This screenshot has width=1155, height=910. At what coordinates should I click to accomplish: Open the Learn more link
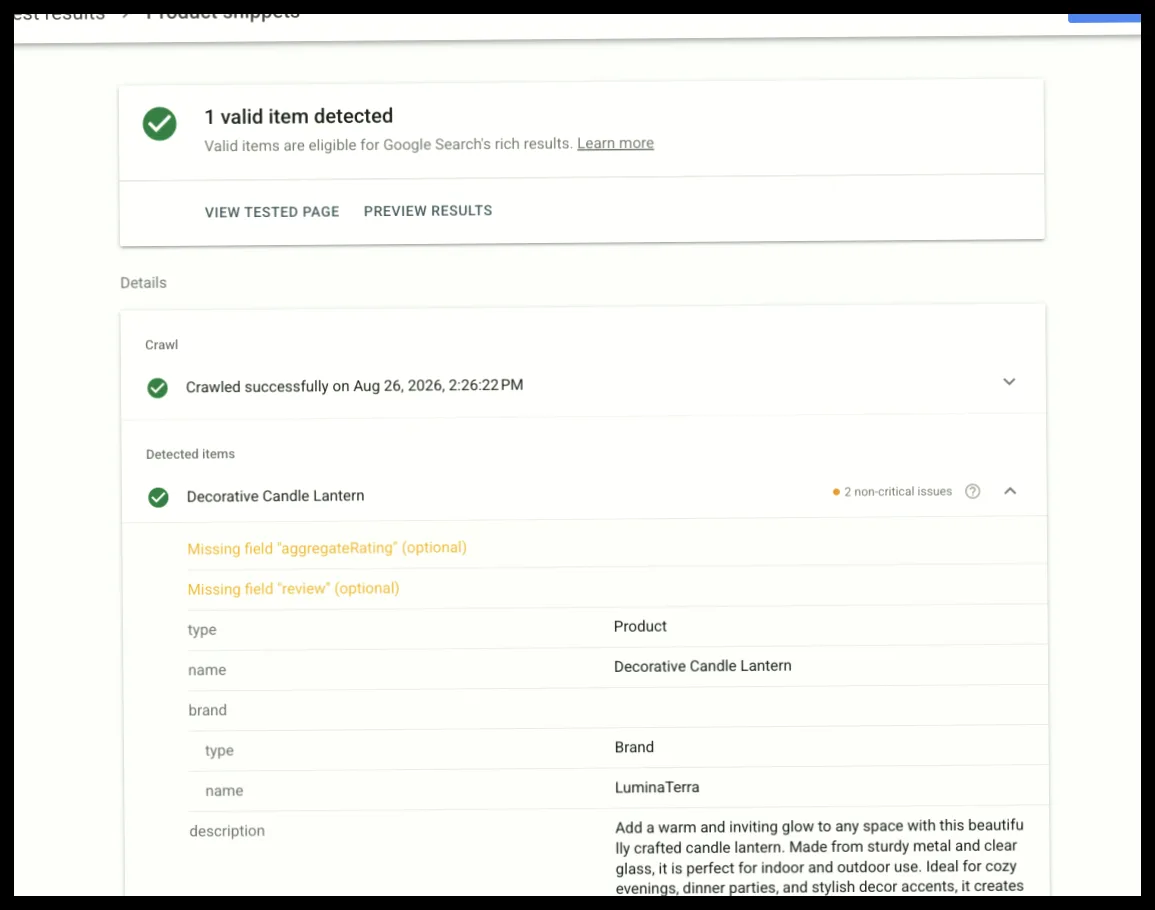[615, 143]
